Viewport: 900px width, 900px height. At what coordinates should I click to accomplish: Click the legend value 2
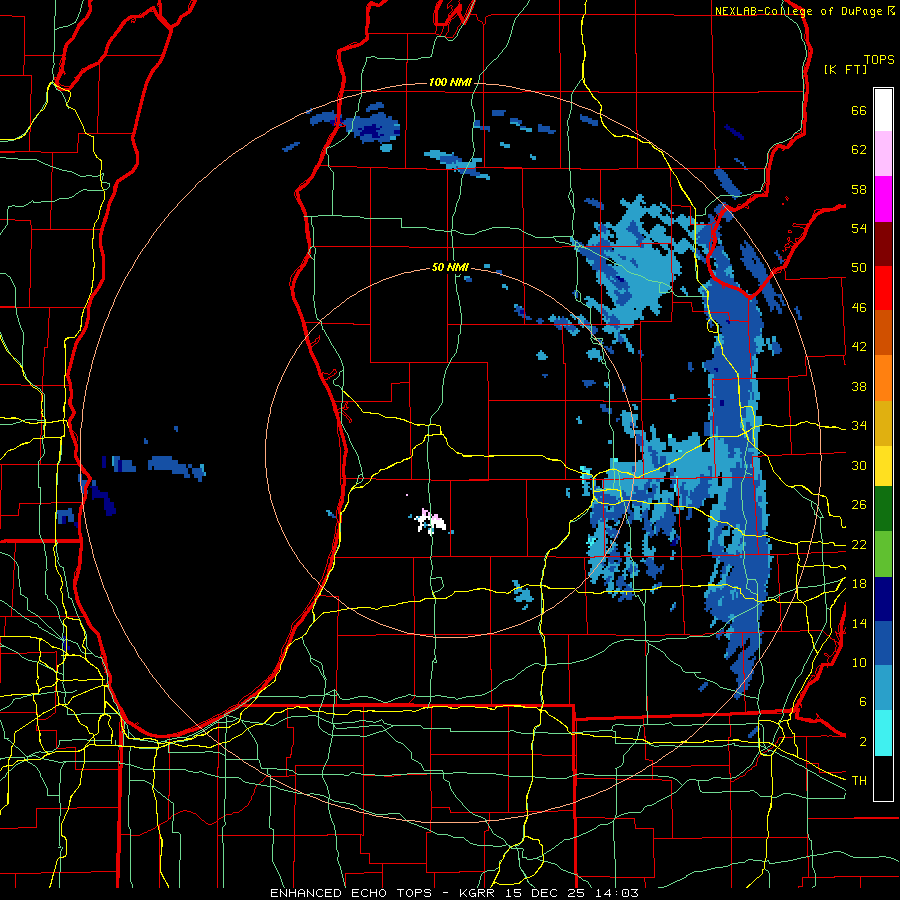(862, 742)
